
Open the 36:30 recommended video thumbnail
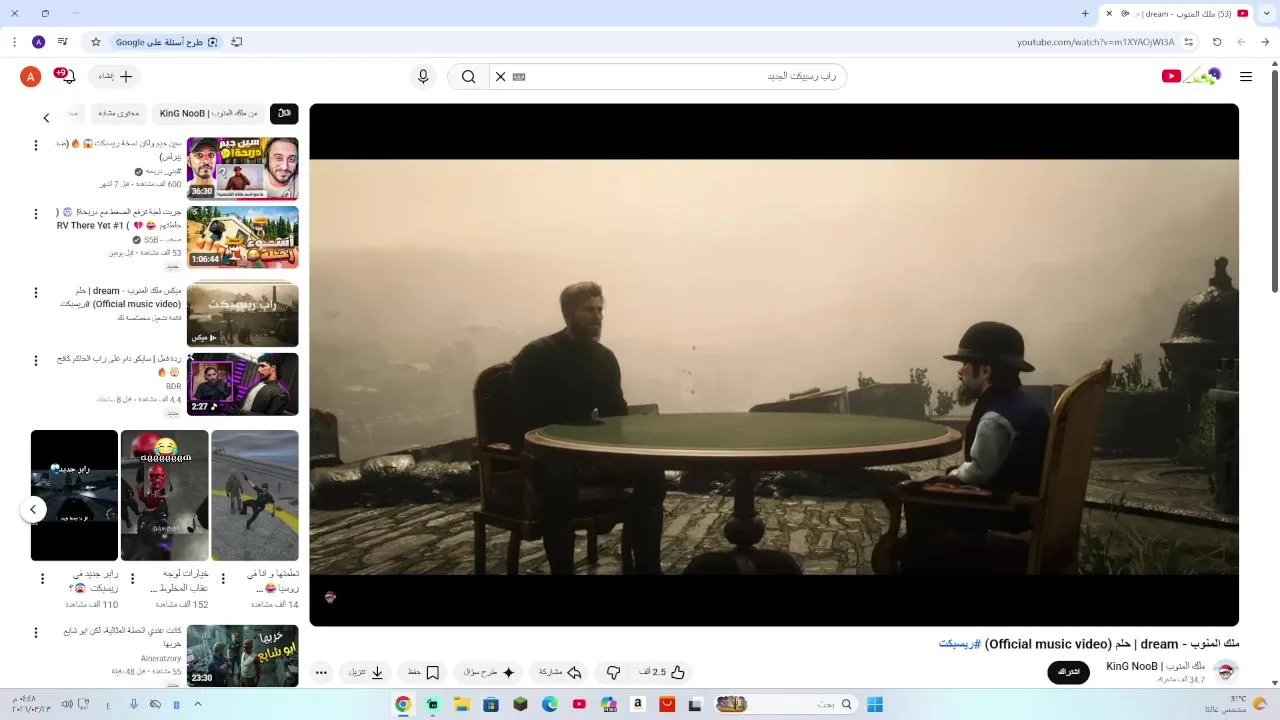pos(242,168)
